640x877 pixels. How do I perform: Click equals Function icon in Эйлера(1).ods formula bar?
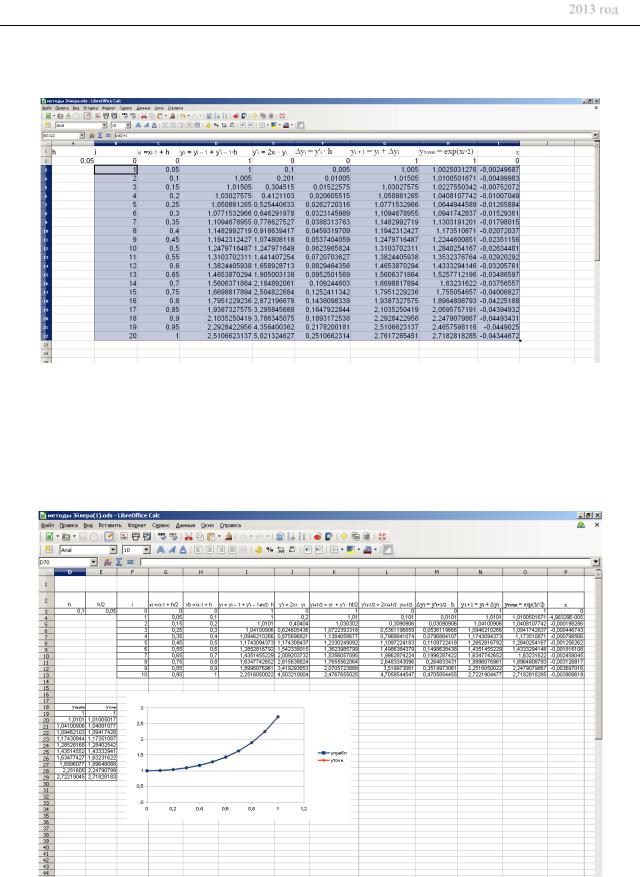[x=130, y=562]
